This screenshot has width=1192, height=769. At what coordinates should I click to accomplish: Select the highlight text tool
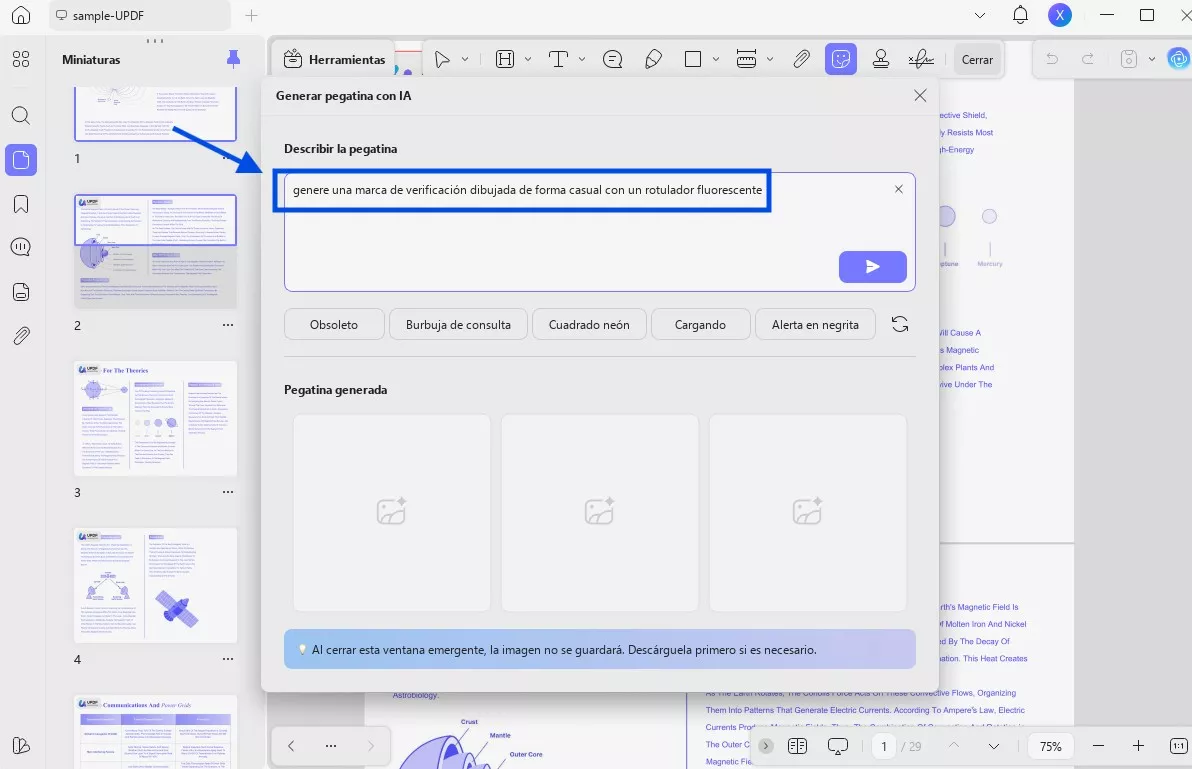(505, 59)
